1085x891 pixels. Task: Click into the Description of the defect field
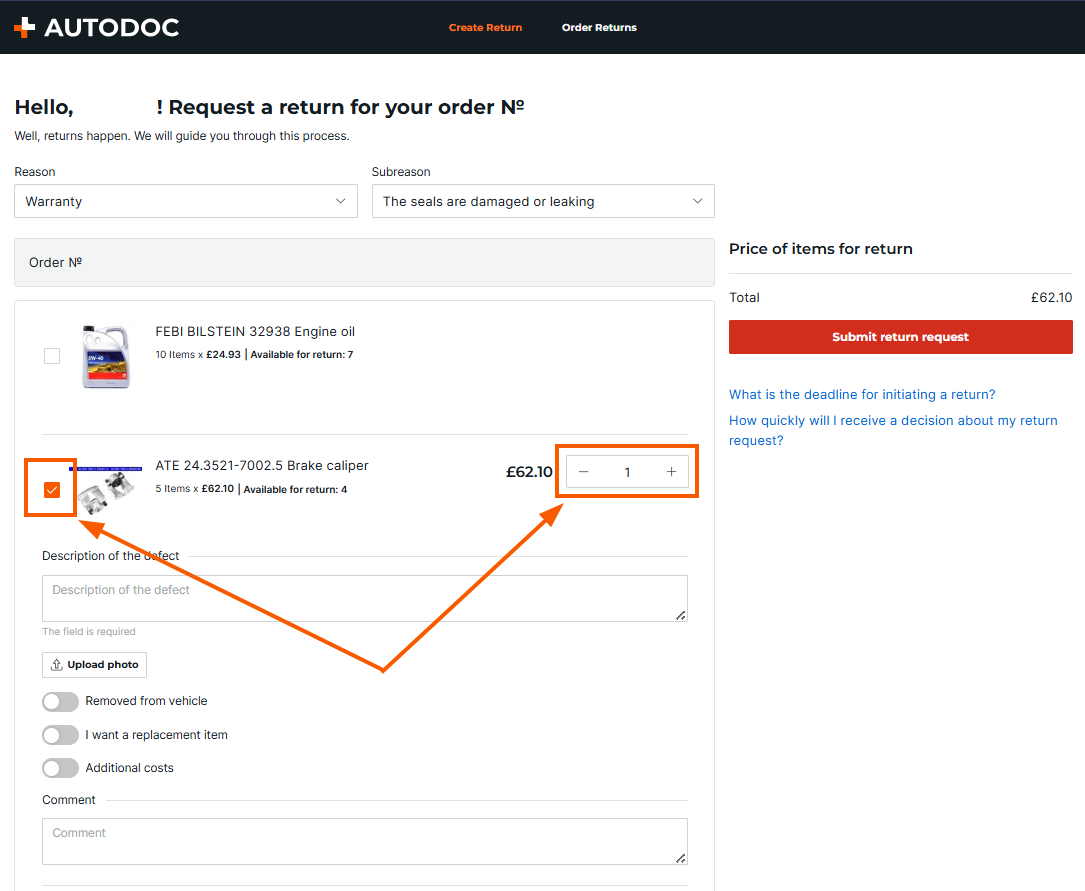point(364,599)
